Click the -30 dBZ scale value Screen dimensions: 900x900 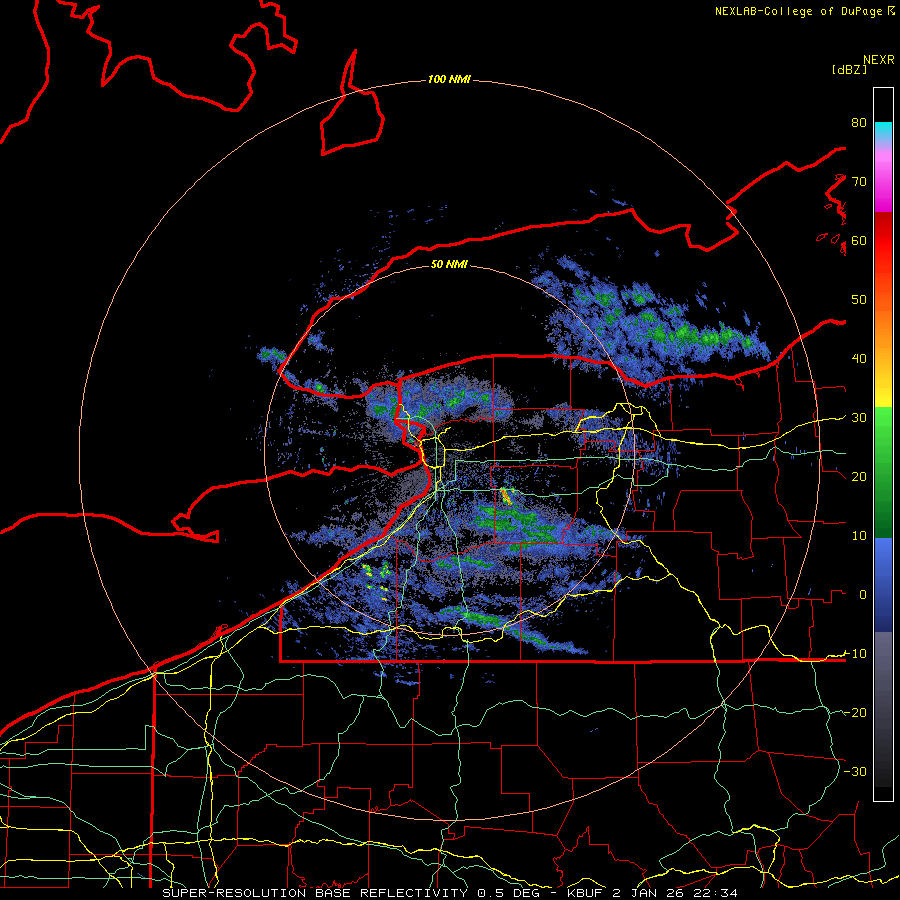tap(855, 771)
